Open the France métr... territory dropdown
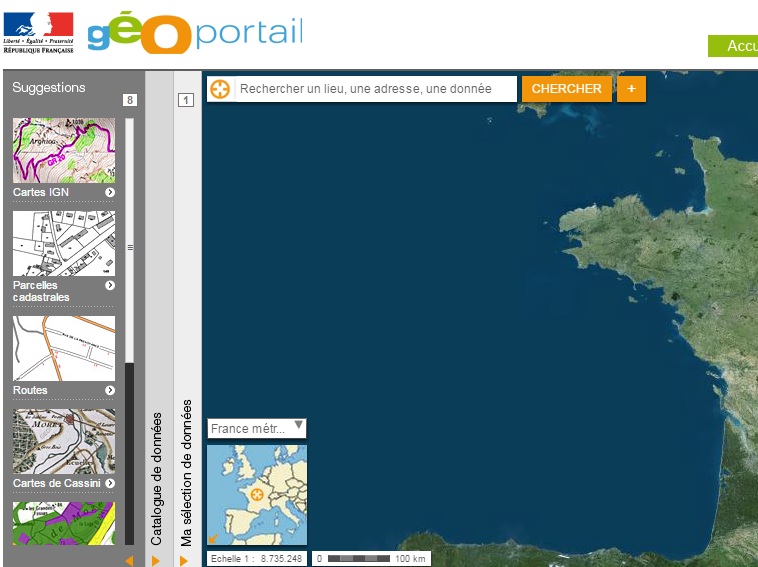Image resolution: width=758 pixels, height=567 pixels. coord(257,428)
